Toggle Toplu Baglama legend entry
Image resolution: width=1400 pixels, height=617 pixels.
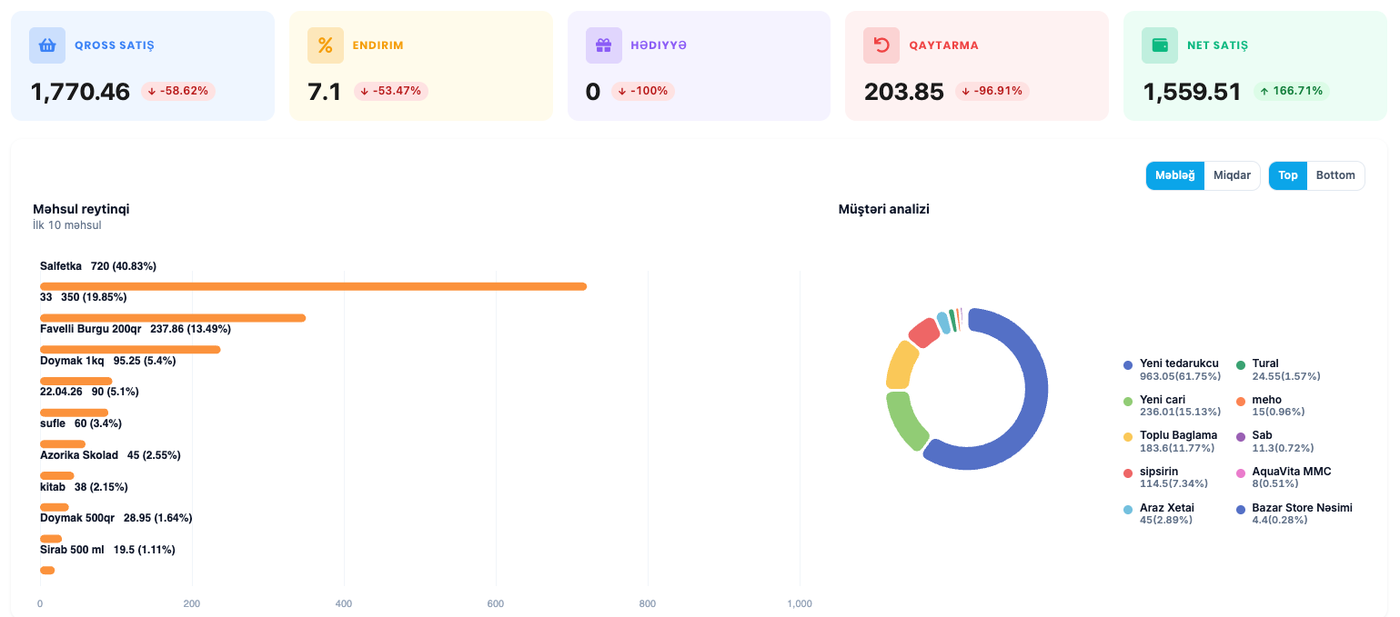[x=1170, y=441]
